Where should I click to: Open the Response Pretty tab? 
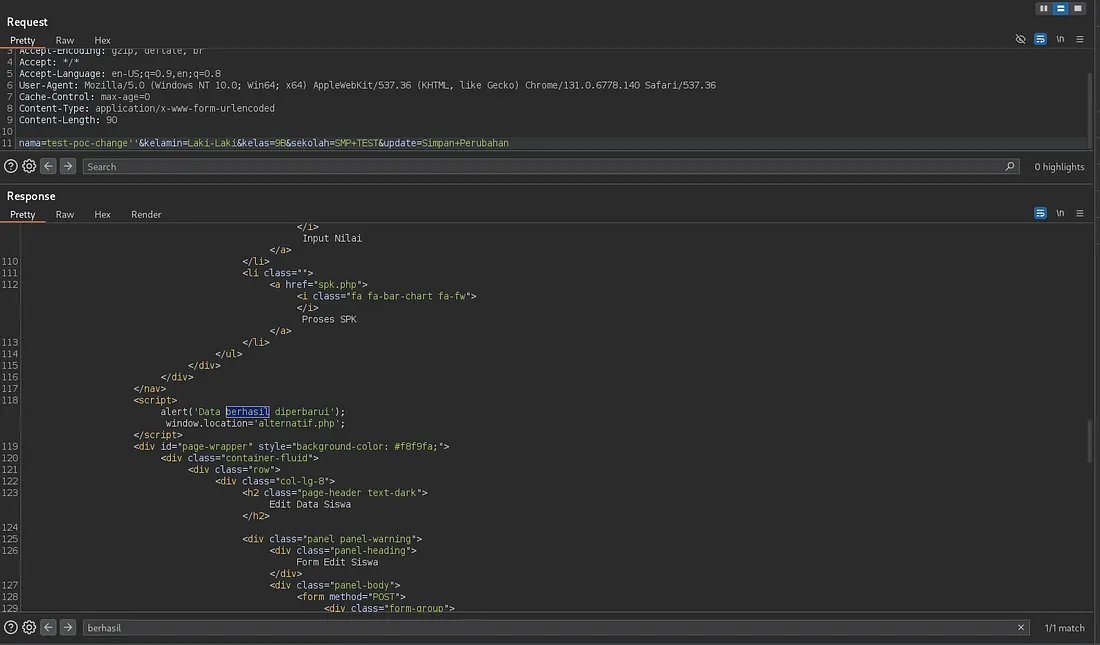coord(22,215)
